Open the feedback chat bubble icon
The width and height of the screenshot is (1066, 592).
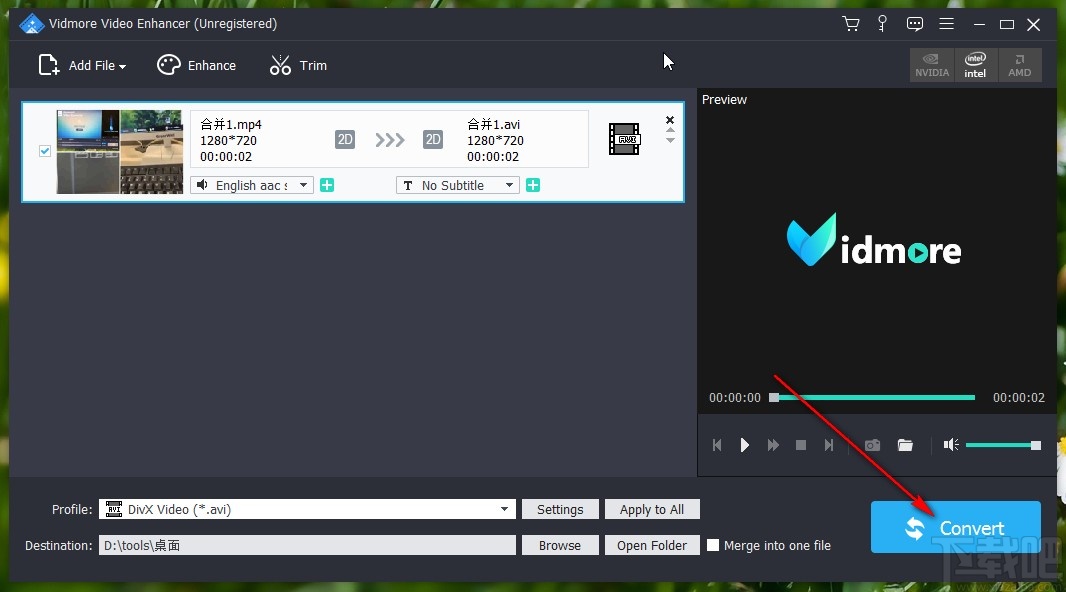coord(914,24)
